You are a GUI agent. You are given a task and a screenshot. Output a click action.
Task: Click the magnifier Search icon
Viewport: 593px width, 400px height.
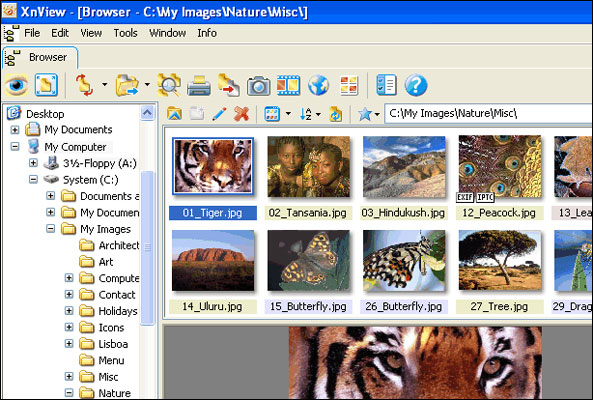coord(169,85)
